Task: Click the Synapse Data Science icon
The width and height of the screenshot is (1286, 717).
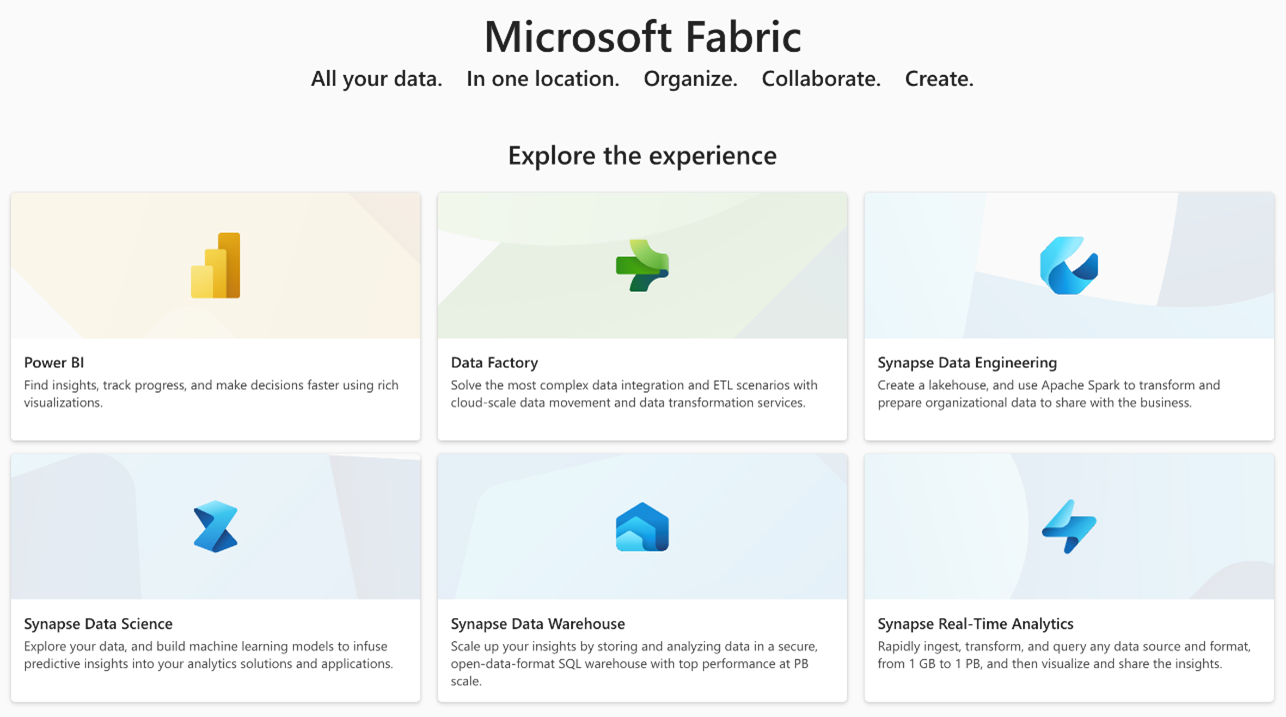Action: tap(216, 527)
